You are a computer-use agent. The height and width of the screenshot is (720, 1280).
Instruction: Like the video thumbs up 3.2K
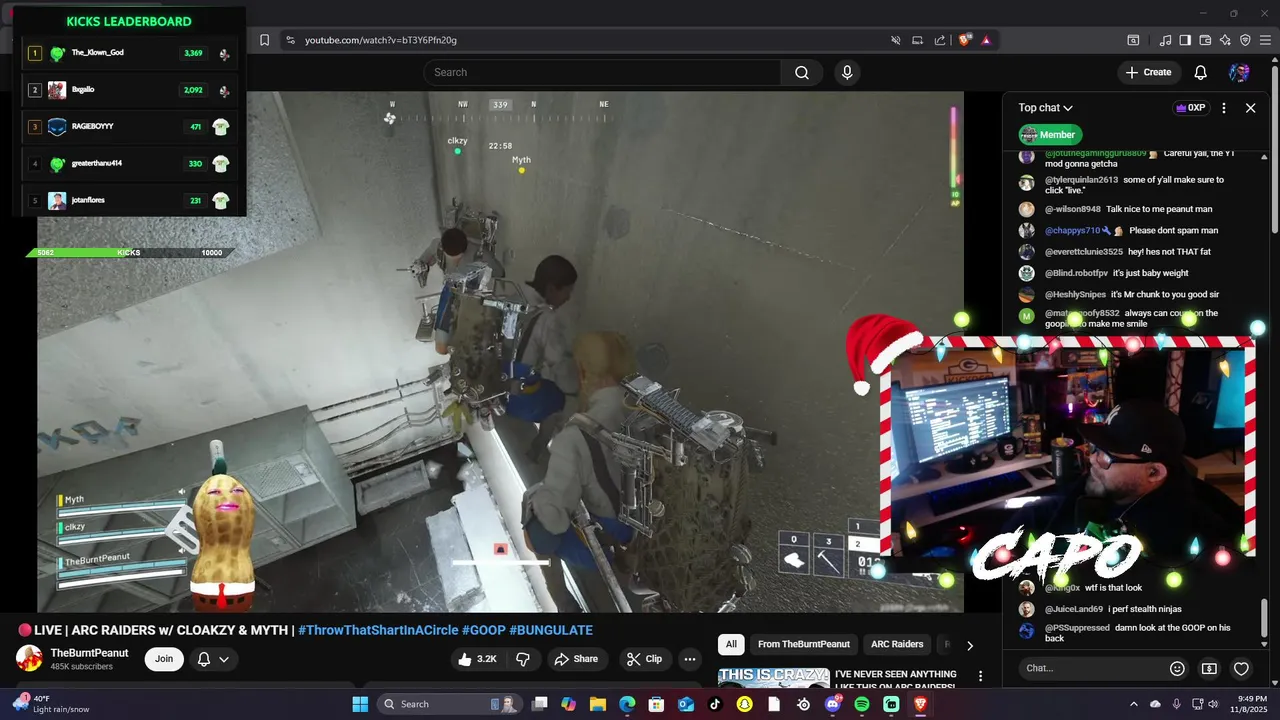point(476,659)
